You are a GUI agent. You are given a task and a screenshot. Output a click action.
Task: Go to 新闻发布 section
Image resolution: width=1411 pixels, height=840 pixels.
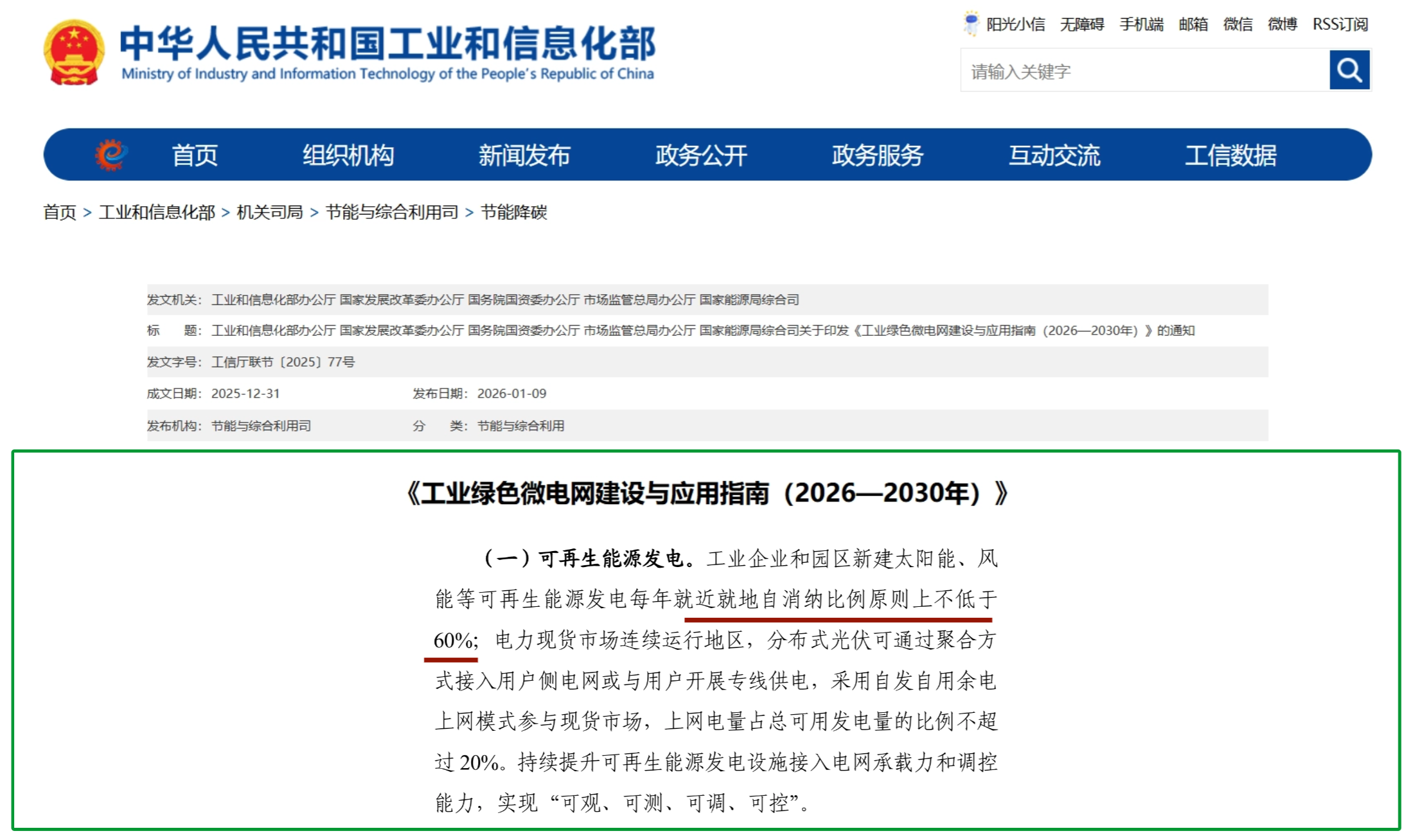[524, 155]
